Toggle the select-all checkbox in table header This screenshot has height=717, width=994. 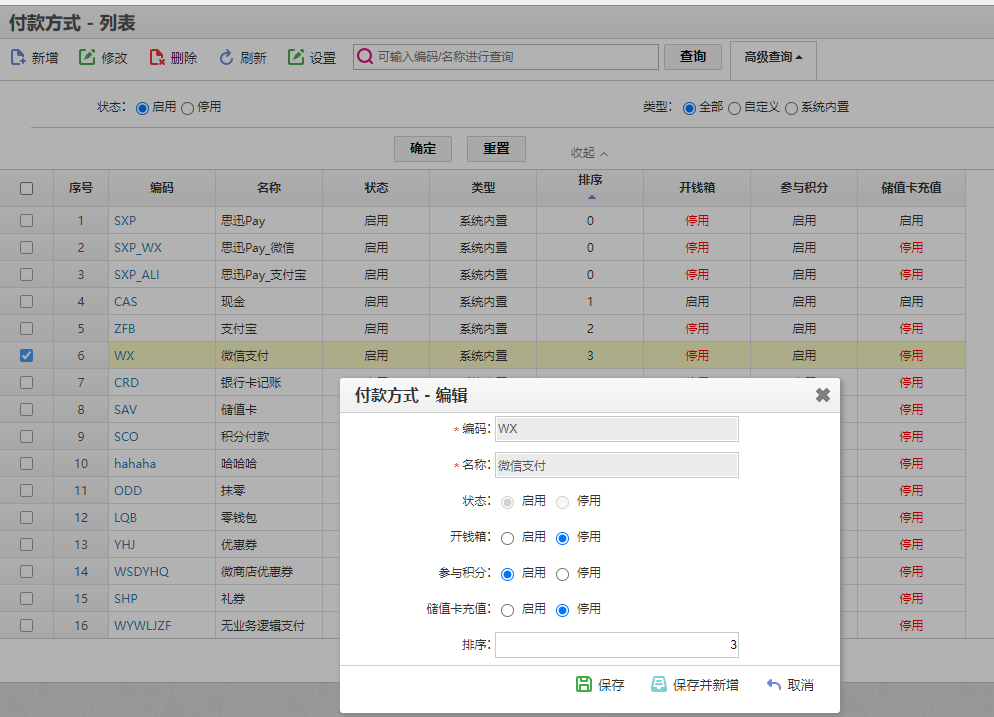[x=27, y=188]
